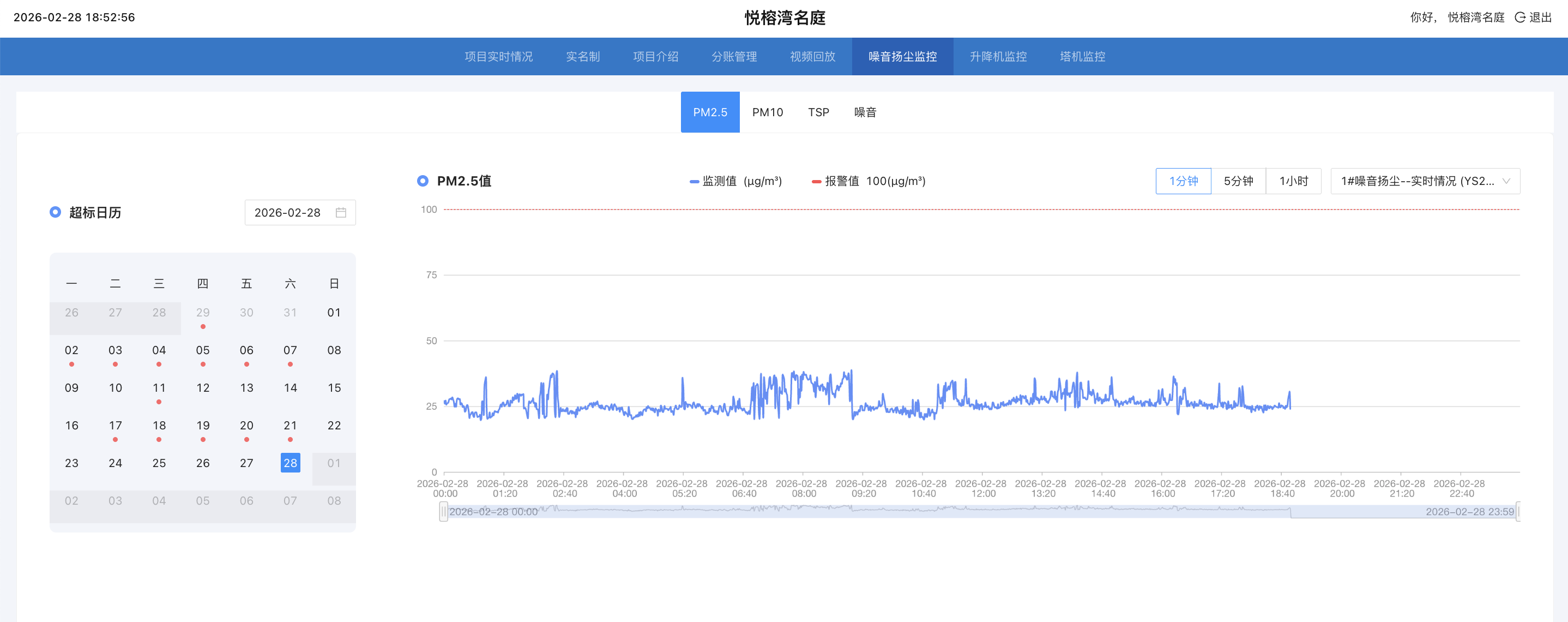Switch to the 噪音 tab
Image resolution: width=1568 pixels, height=622 pixels.
click(x=864, y=112)
